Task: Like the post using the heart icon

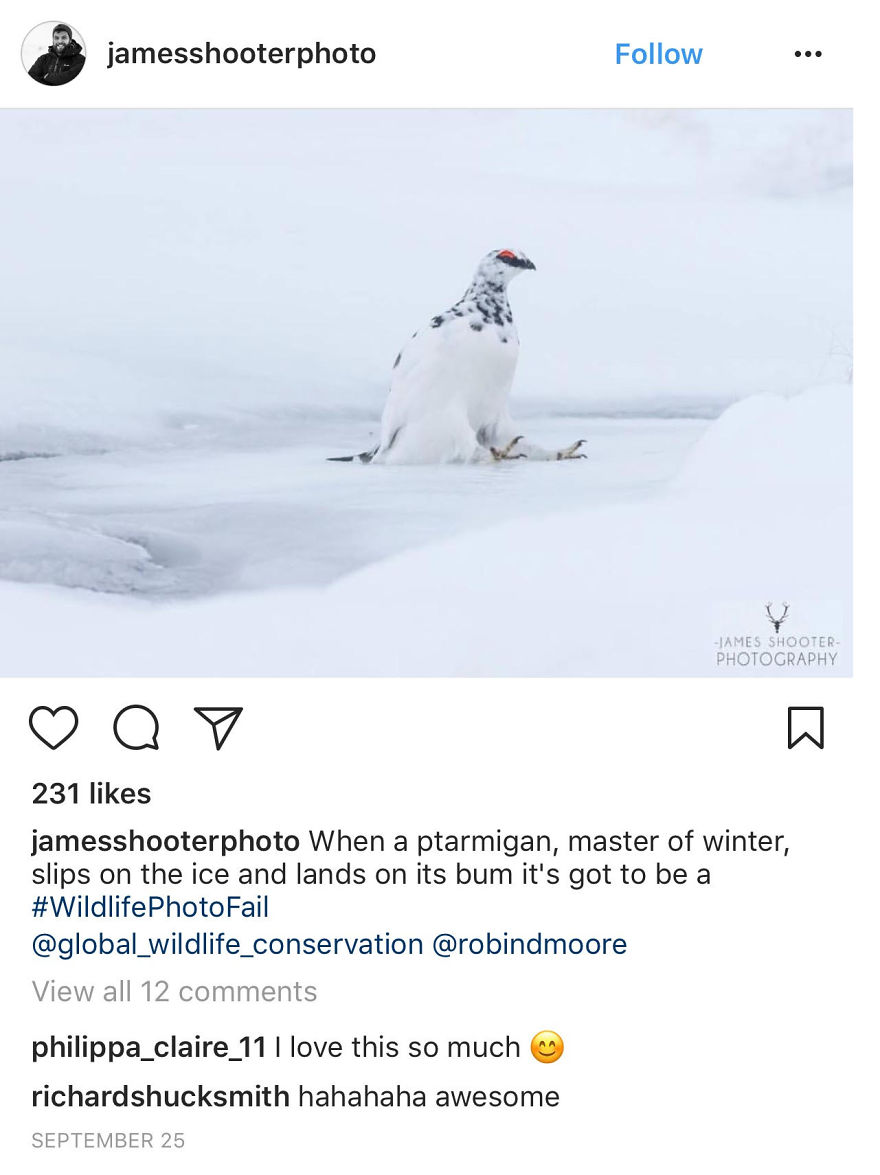Action: [x=56, y=727]
